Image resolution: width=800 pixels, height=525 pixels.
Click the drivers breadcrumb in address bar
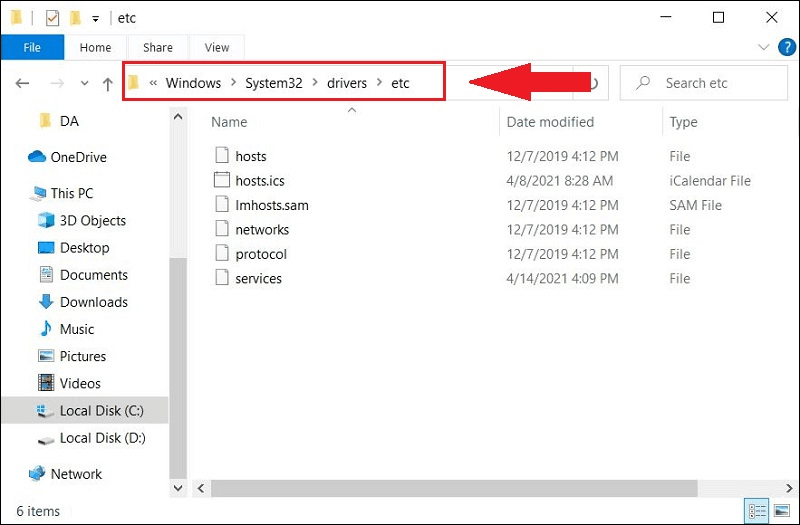coord(347,83)
